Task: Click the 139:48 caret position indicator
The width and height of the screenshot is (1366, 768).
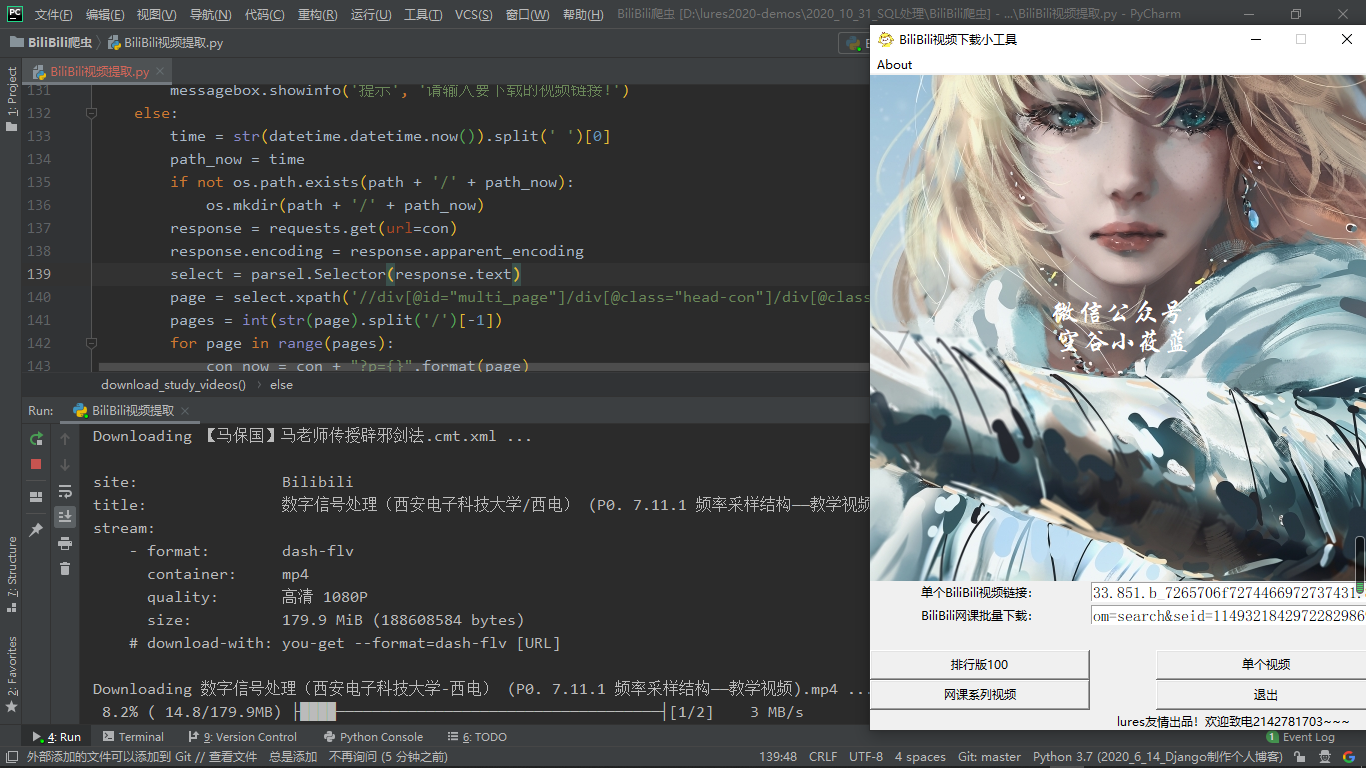Action: (x=778, y=757)
